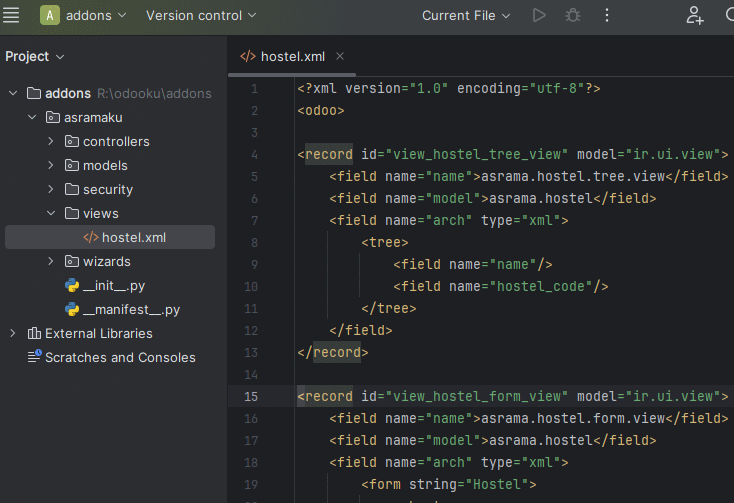Viewport: 734px width, 503px height.
Task: Select the models tree item label
Action: pyautogui.click(x=105, y=165)
